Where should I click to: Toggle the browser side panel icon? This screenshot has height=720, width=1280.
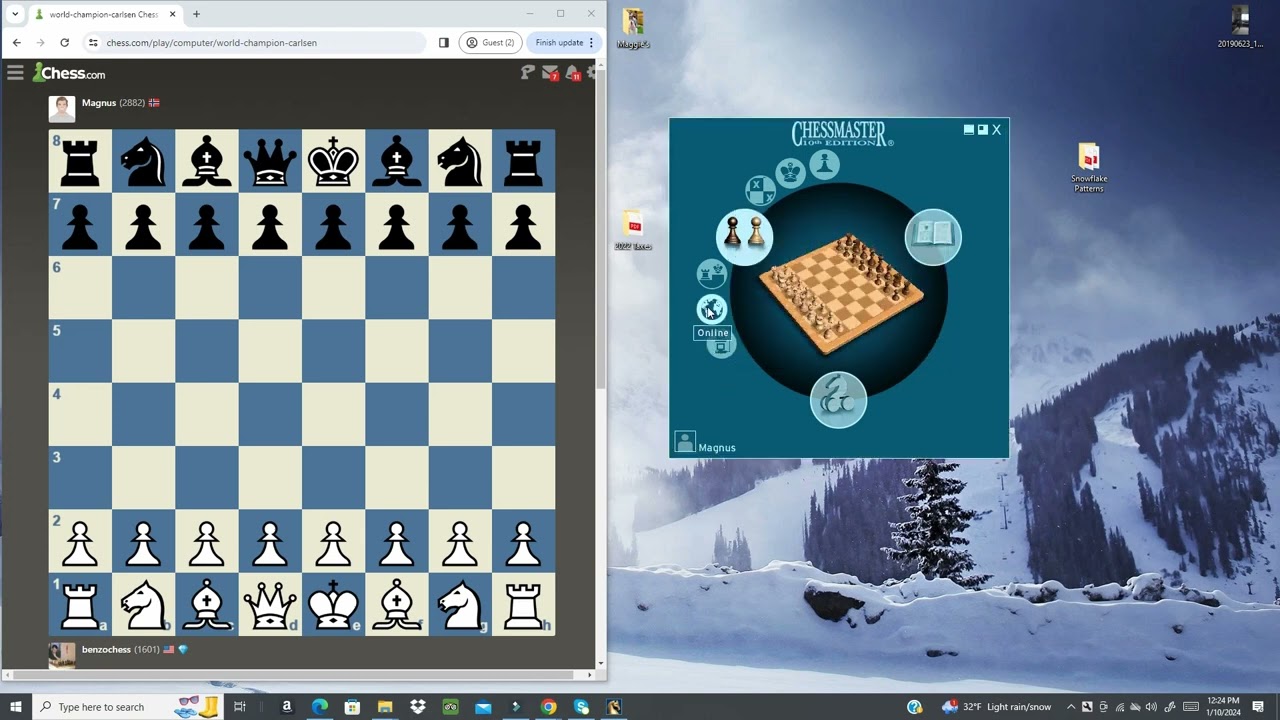[444, 43]
